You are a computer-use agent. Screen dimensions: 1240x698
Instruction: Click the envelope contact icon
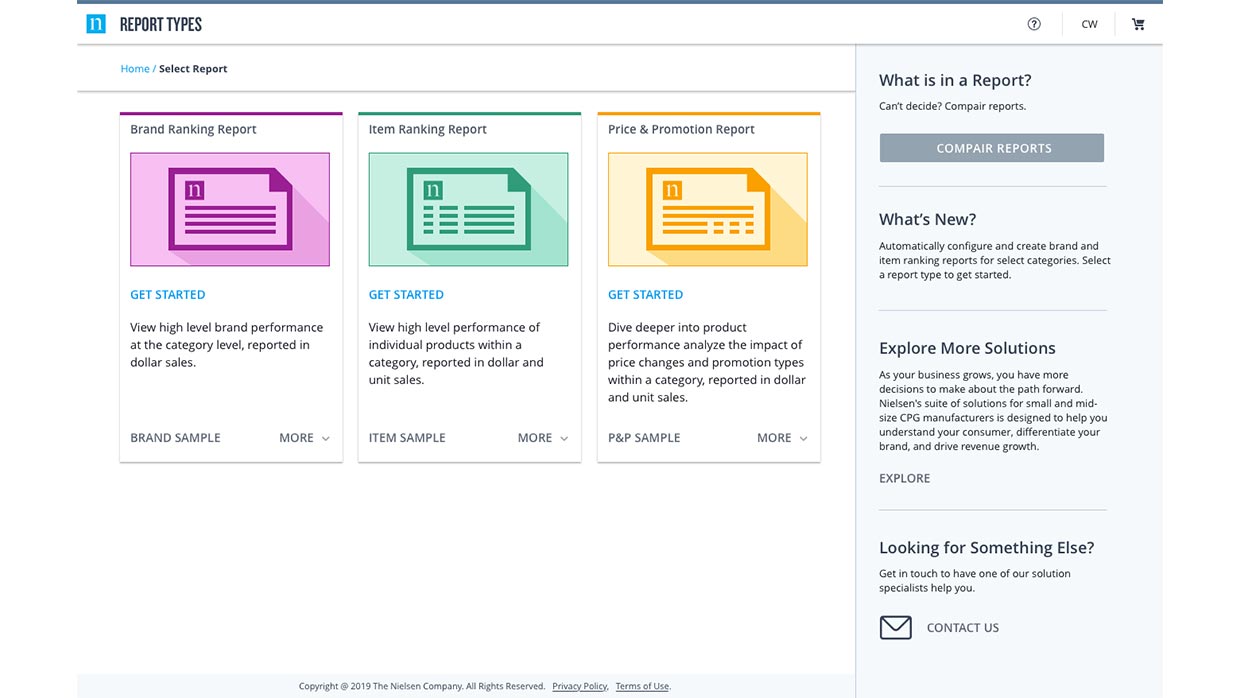point(895,627)
